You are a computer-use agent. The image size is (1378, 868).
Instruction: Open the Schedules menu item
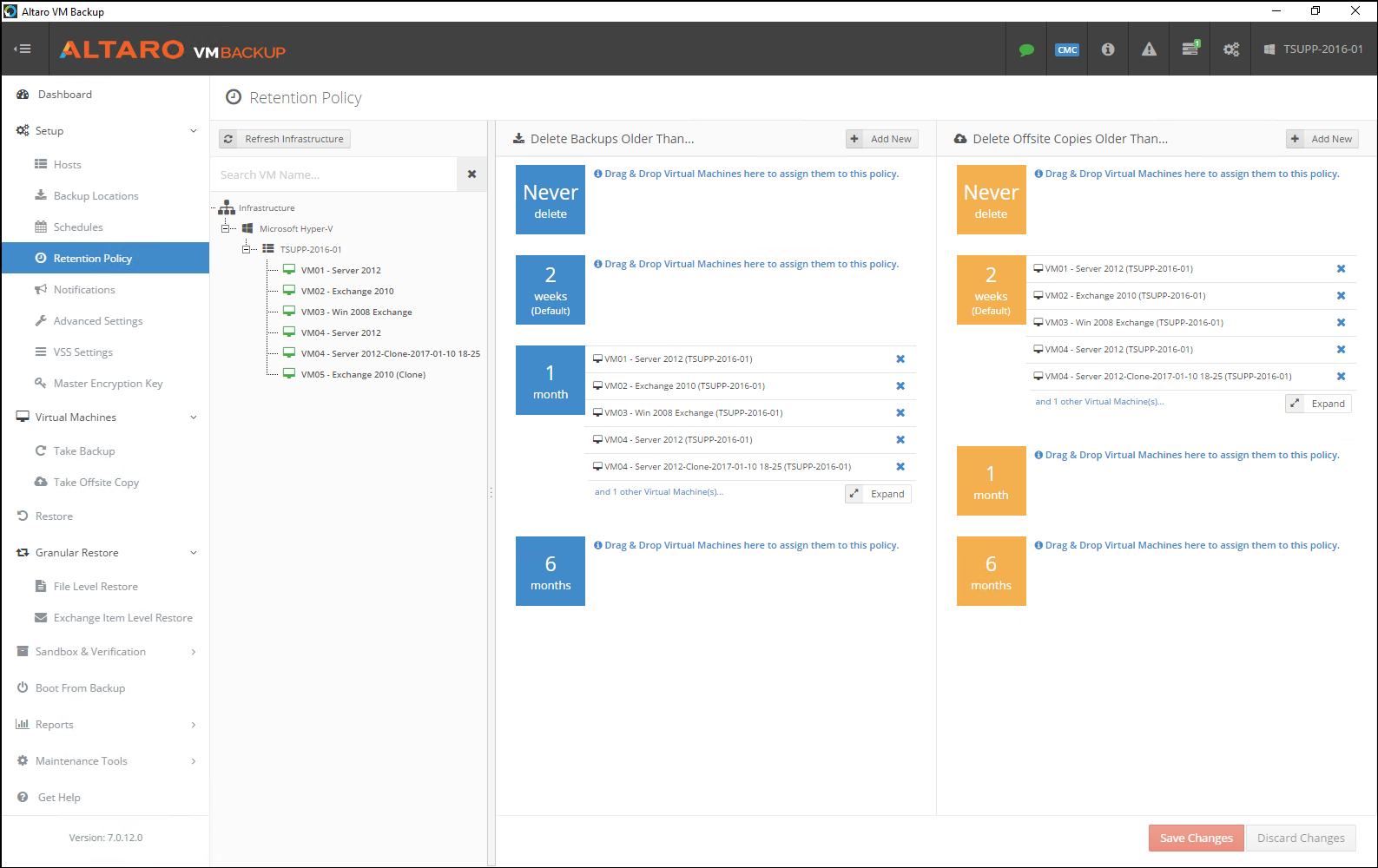tap(78, 227)
